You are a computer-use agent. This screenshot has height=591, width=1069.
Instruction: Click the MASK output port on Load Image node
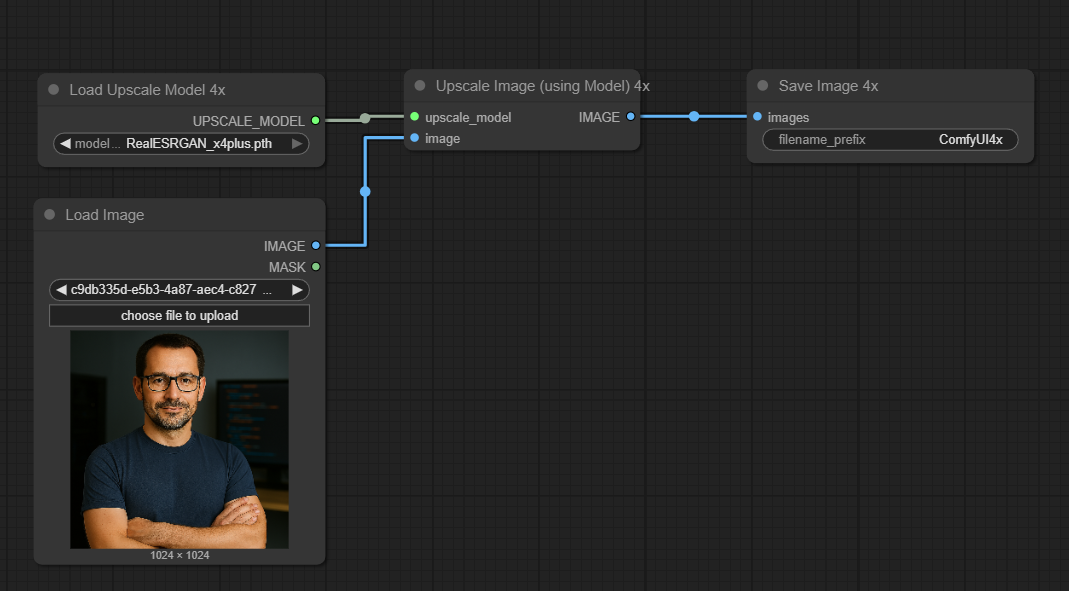(316, 267)
